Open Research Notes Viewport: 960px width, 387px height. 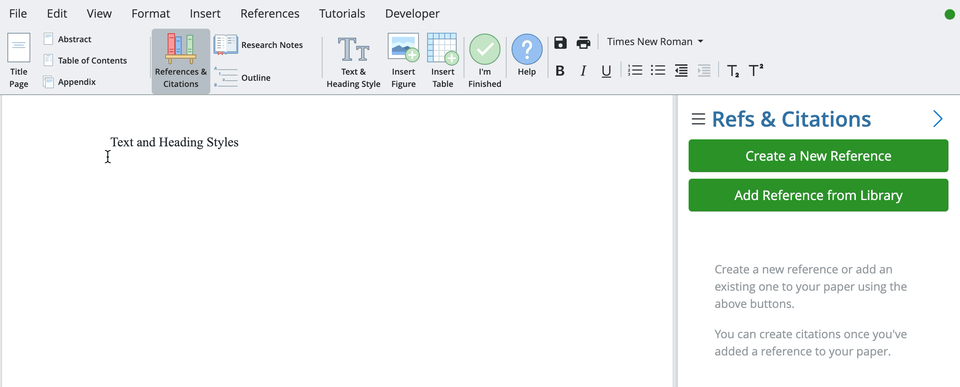coord(258,45)
